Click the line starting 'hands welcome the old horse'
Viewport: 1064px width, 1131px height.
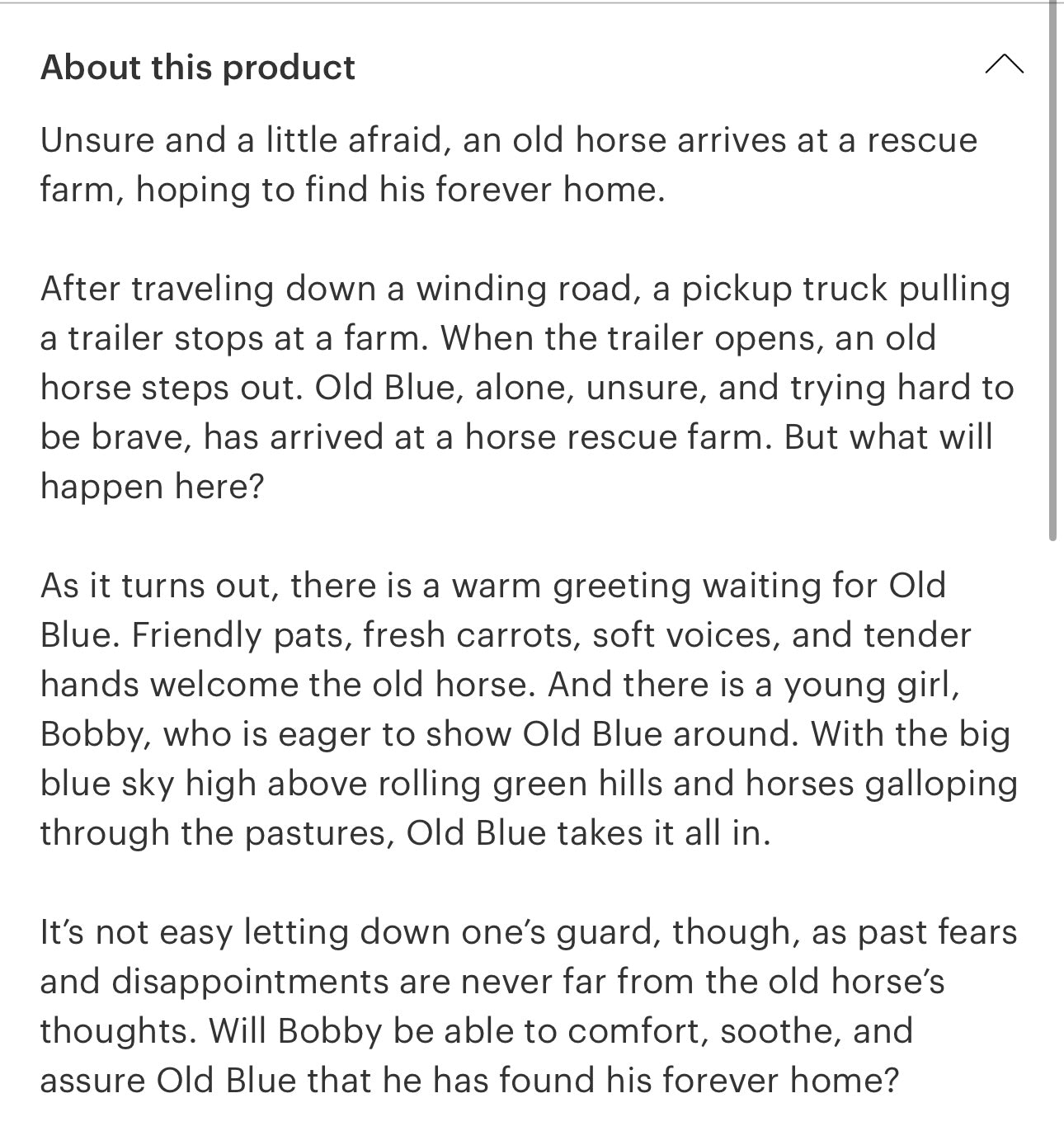pos(501,685)
